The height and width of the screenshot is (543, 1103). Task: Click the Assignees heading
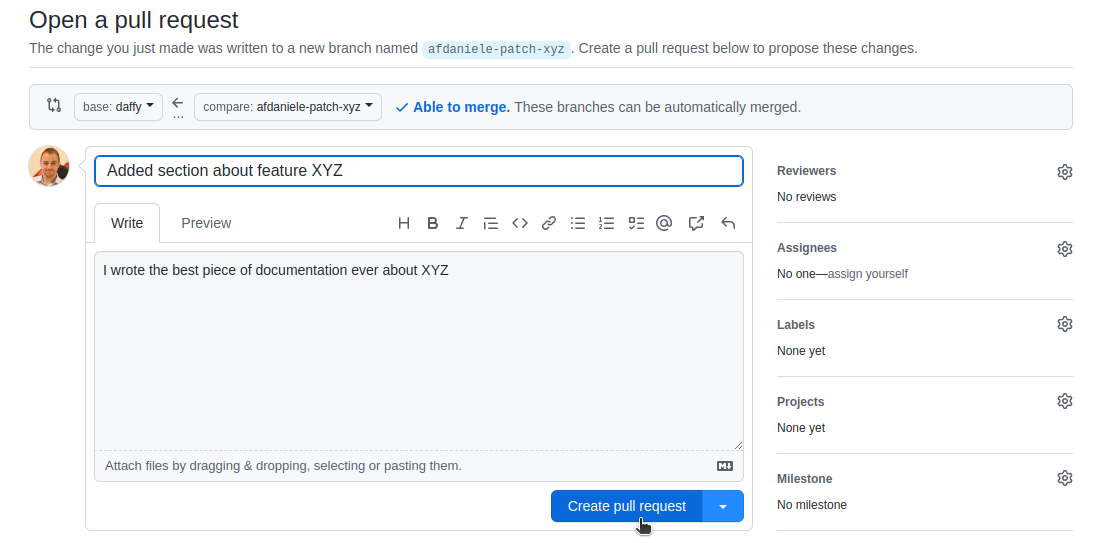click(807, 248)
